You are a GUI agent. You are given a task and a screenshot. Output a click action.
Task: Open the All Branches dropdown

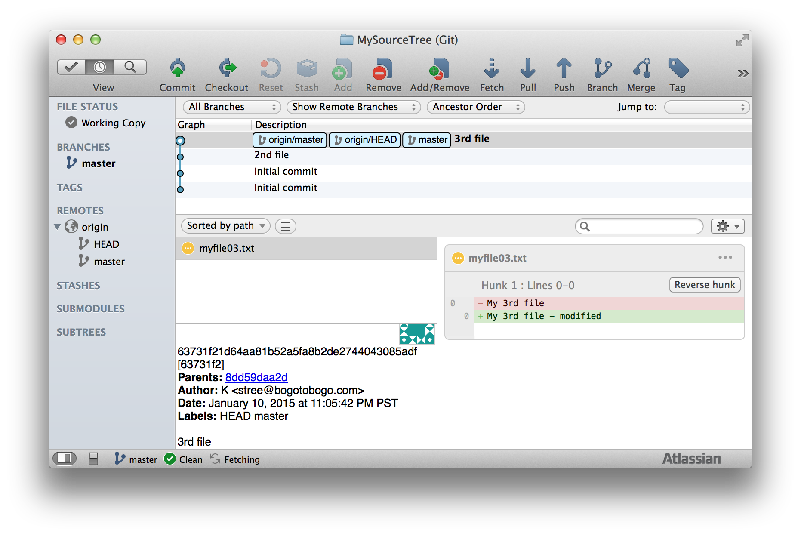[x=232, y=107]
